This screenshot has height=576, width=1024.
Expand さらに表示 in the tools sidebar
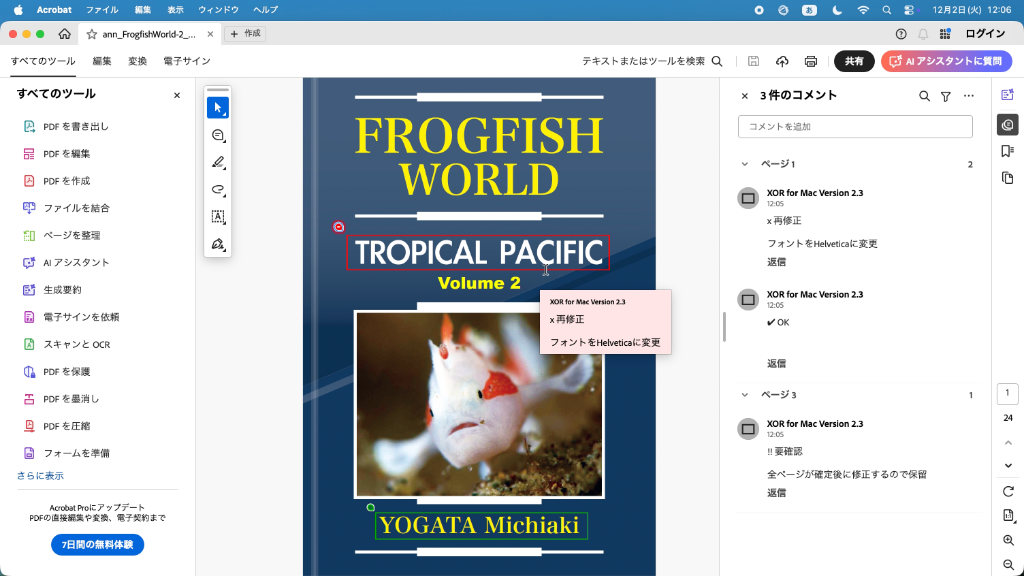41,474
